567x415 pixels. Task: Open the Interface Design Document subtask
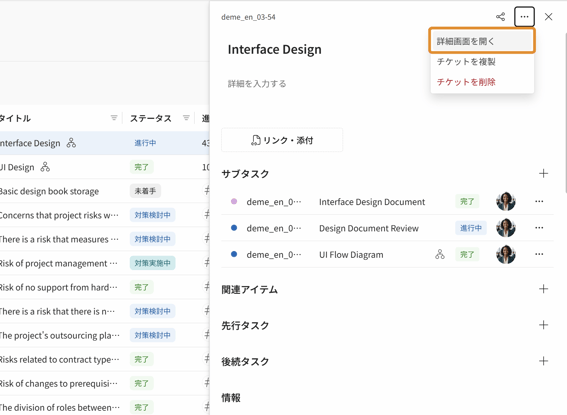tap(372, 202)
